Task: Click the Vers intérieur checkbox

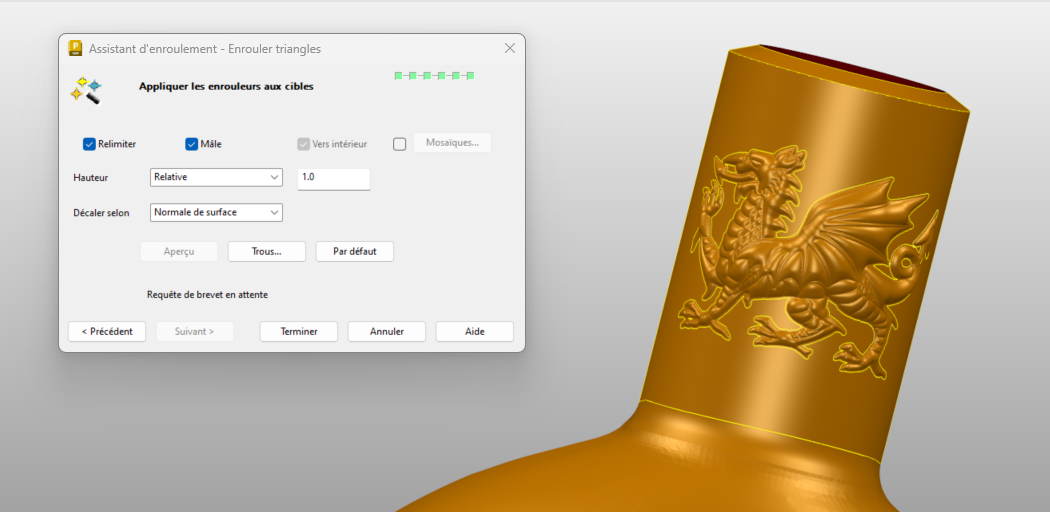Action: (303, 144)
